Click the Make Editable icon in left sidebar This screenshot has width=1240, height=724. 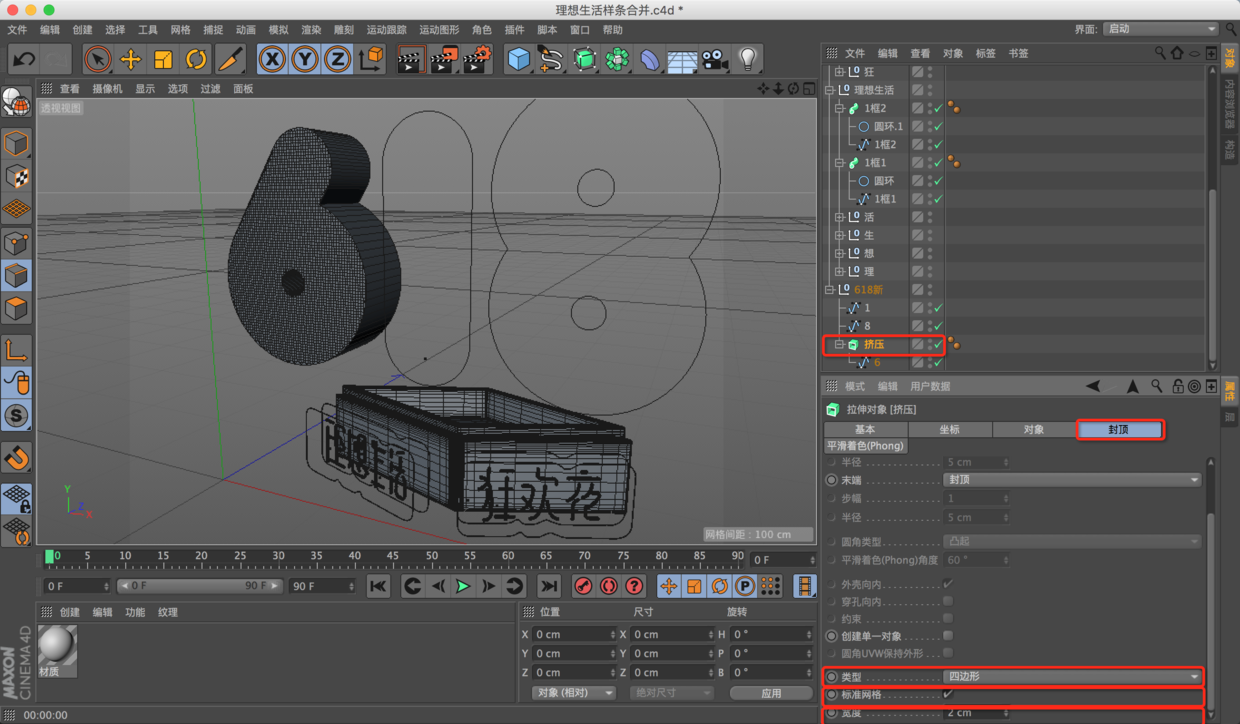[16, 102]
